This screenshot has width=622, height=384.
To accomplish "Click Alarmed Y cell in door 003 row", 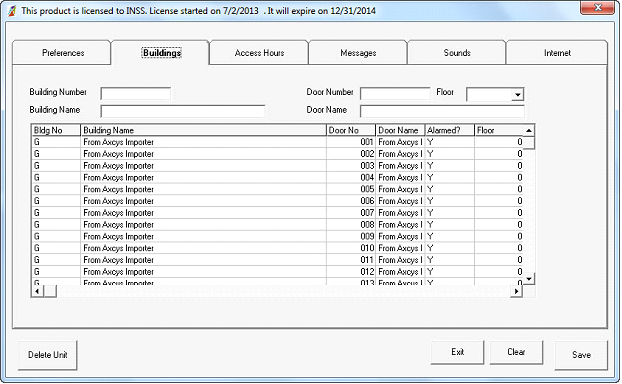I will [x=450, y=166].
